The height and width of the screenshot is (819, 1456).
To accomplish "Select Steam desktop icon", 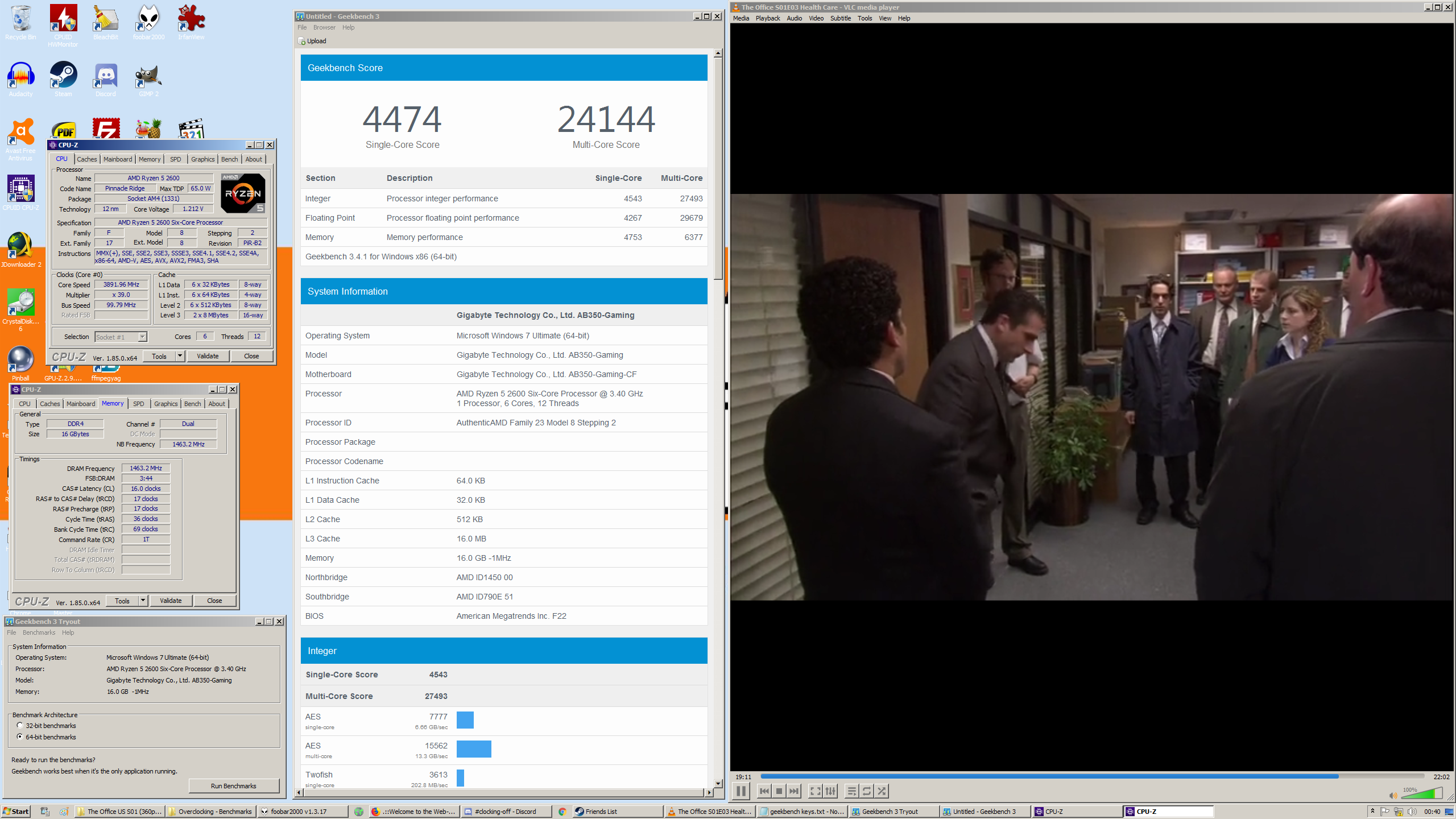I will (x=63, y=80).
